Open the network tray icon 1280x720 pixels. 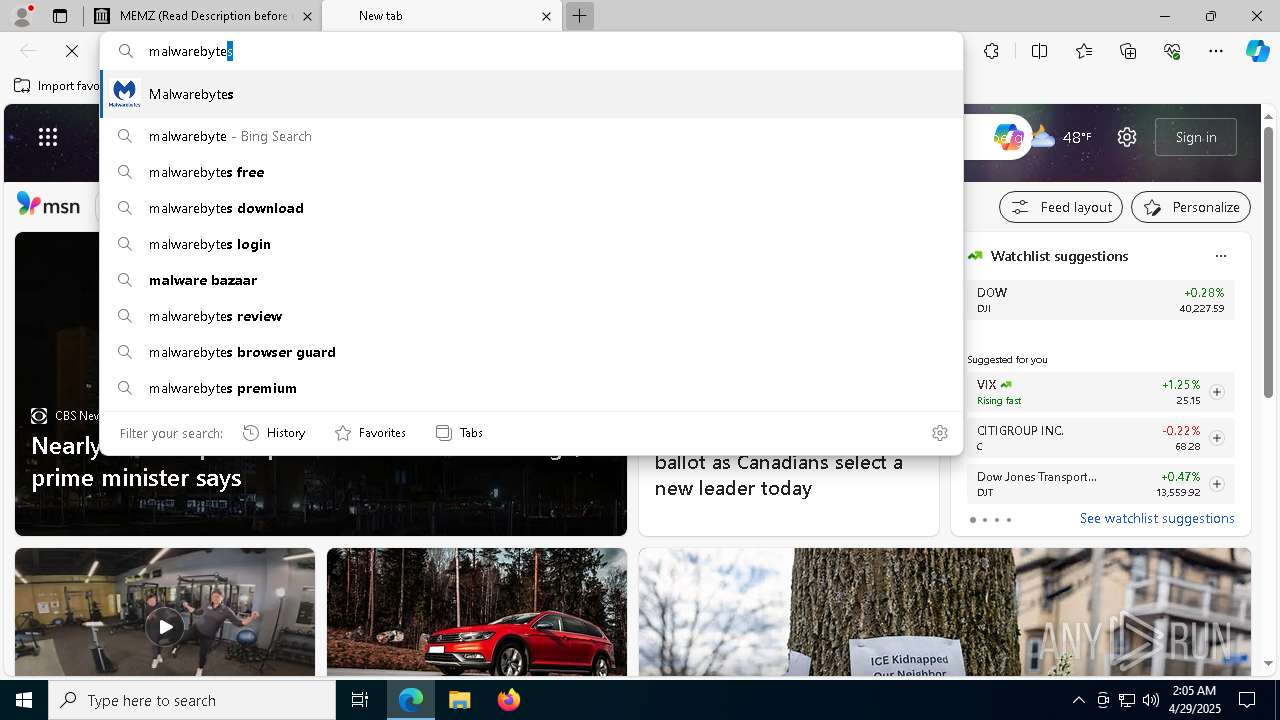click(x=1127, y=700)
